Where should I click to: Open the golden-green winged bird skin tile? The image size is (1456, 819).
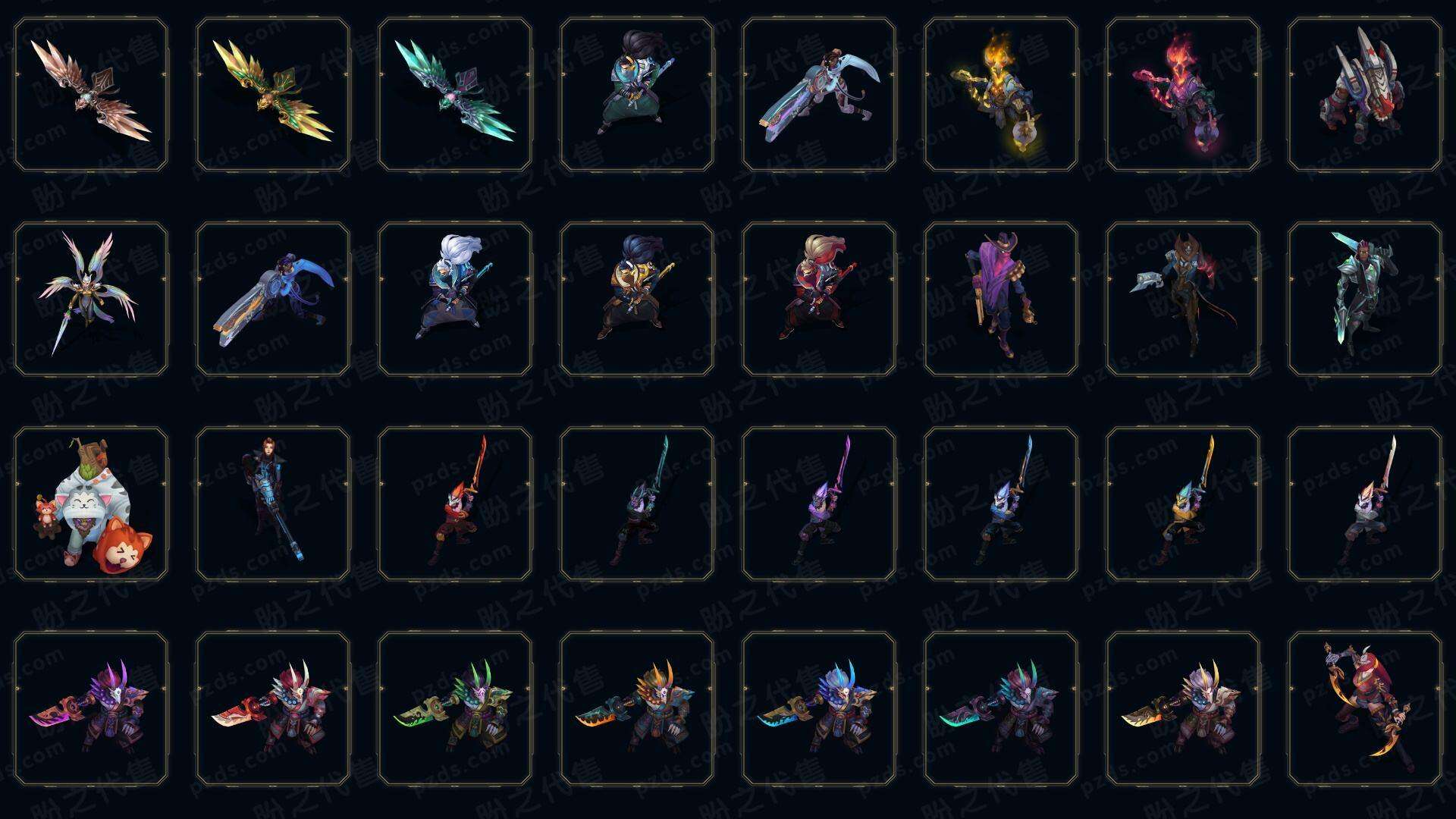[x=273, y=95]
